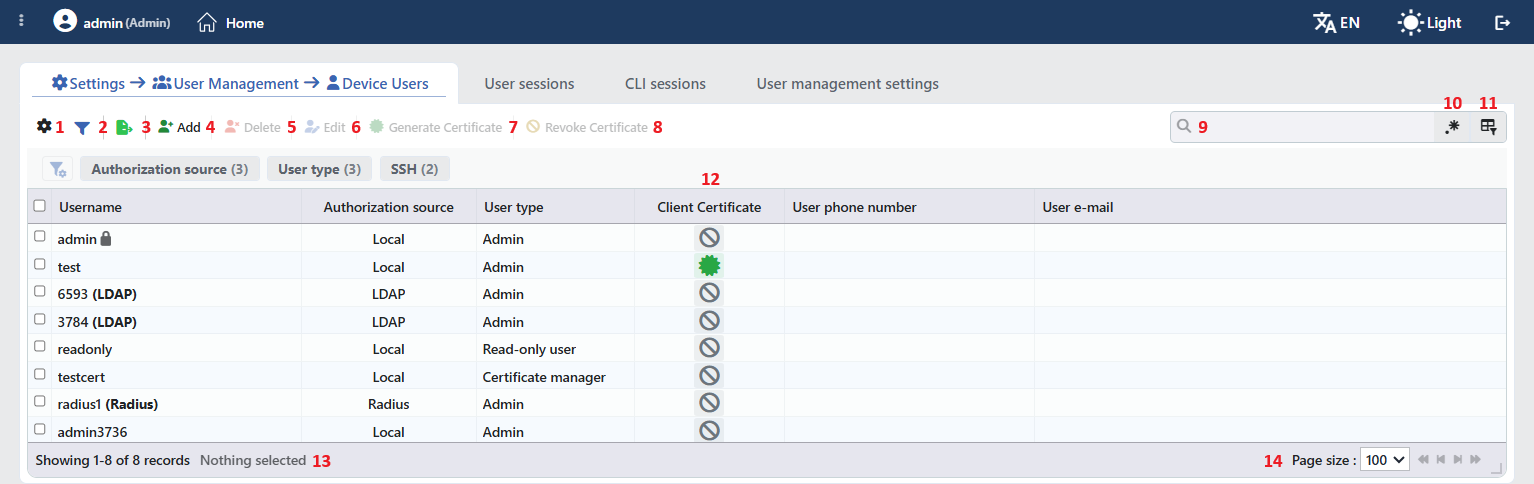
Task: Click no-certificate icon in 3784 (LDAP) row
Action: pyautogui.click(x=709, y=321)
